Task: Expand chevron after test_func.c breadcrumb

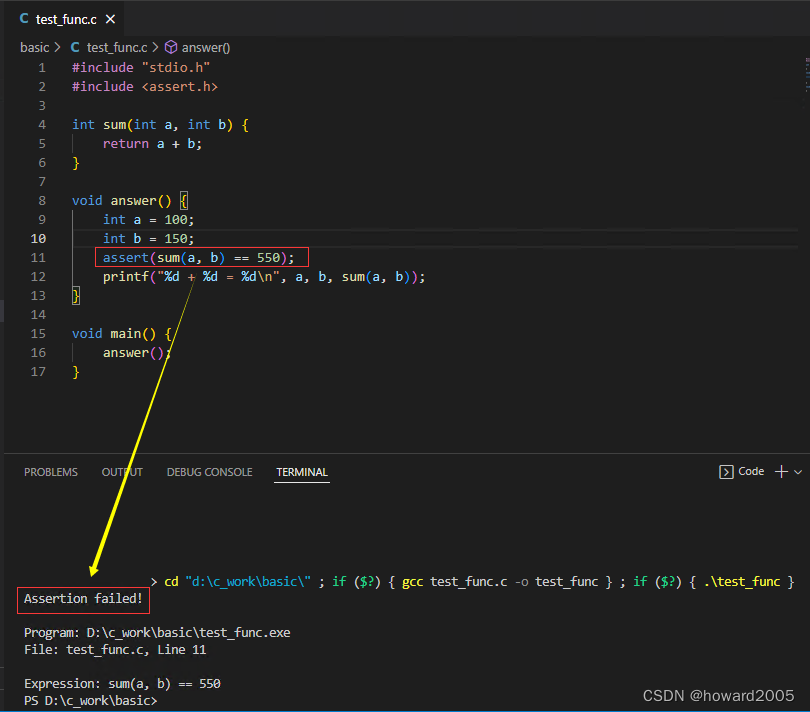Action: pos(155,48)
